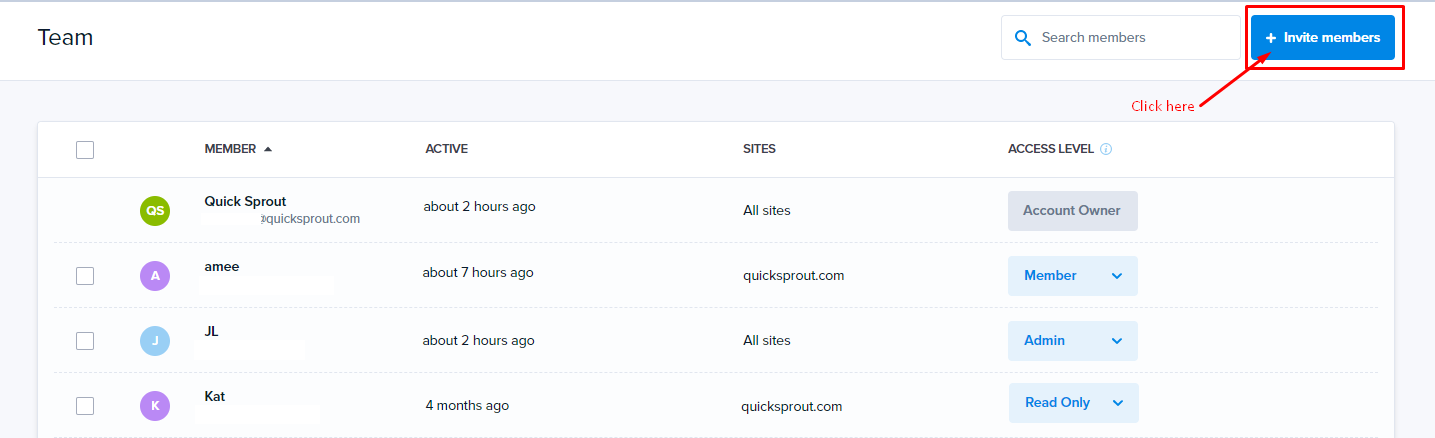Sort by the MEMBER column header
This screenshot has width=1435, height=438.
coord(230,149)
